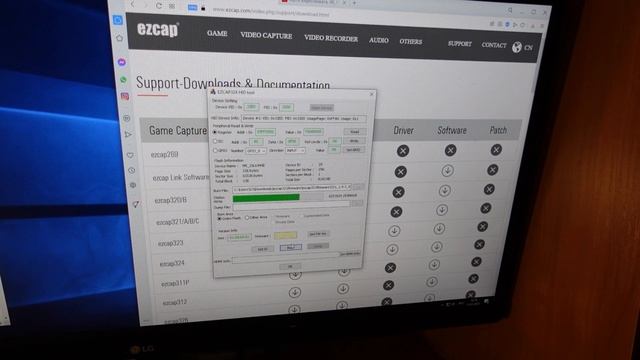The width and height of the screenshot is (640, 360).
Task: Open the send arrow icon in sidebar
Action: coord(128,134)
